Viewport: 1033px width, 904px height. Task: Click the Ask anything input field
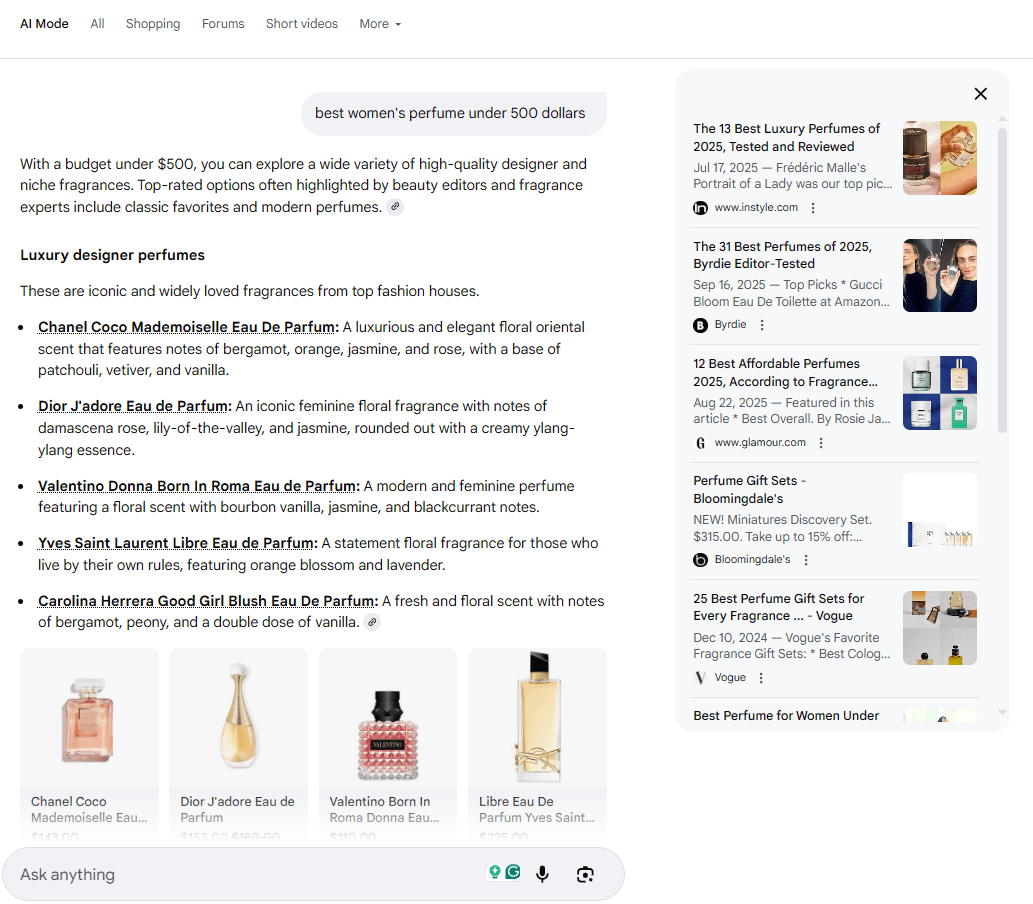[x=240, y=875]
